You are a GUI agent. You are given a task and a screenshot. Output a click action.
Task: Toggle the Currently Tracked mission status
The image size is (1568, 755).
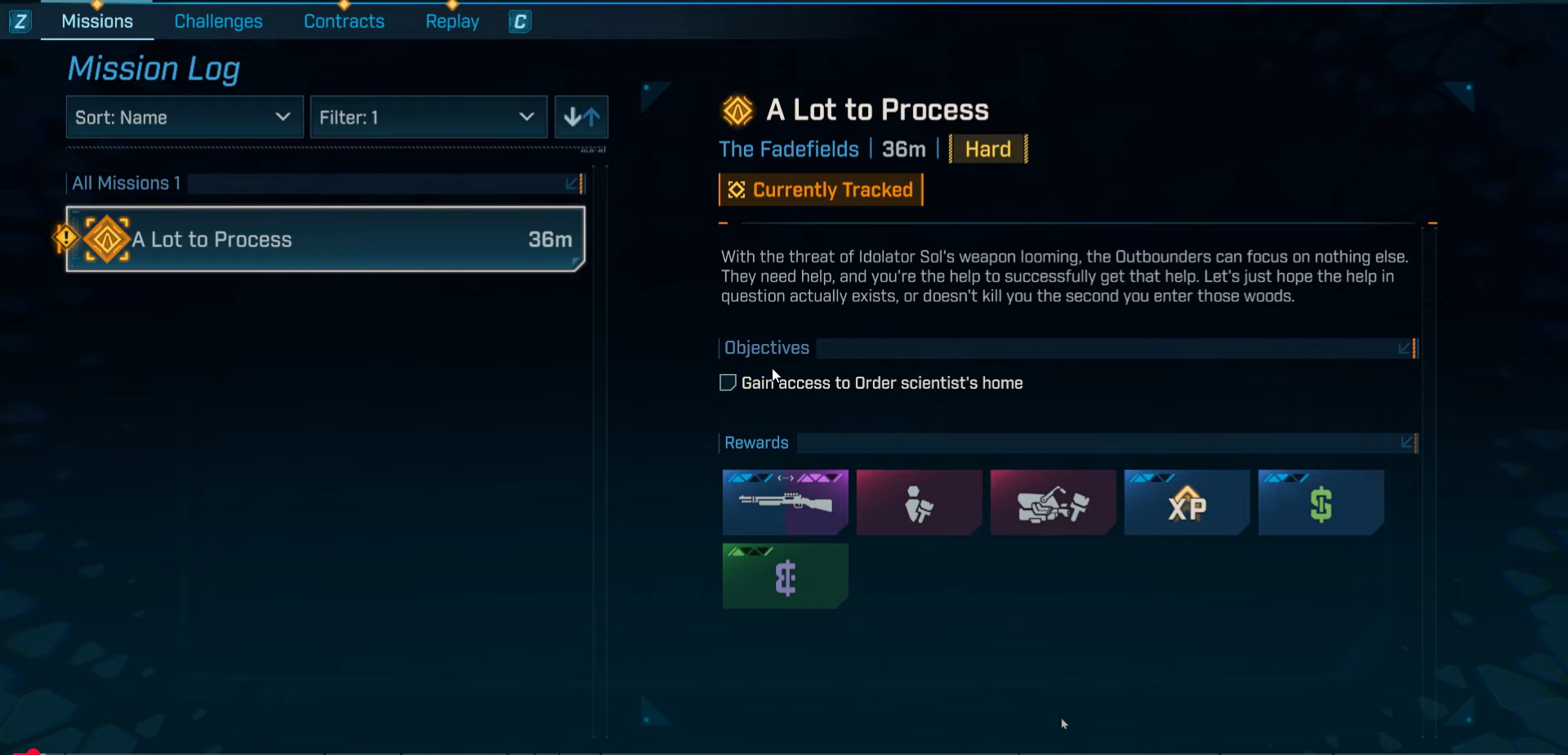pyautogui.click(x=820, y=190)
